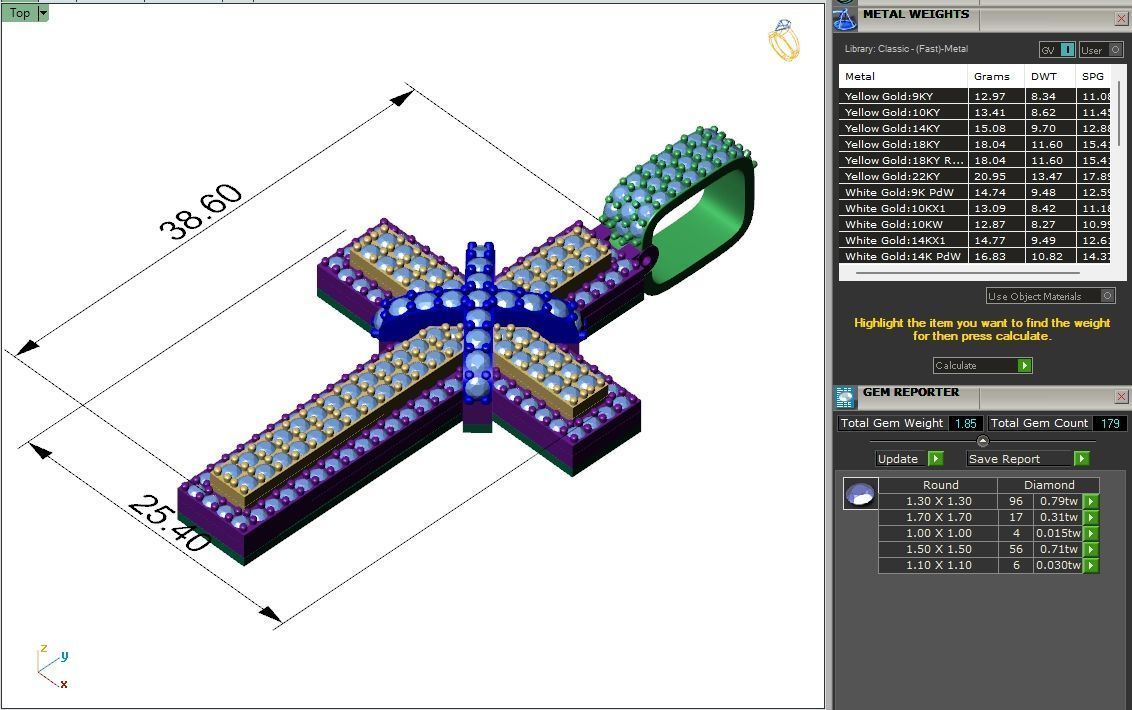1132x710 pixels.
Task: Select the Yellow Gold:14KY row
Action: click(974, 128)
